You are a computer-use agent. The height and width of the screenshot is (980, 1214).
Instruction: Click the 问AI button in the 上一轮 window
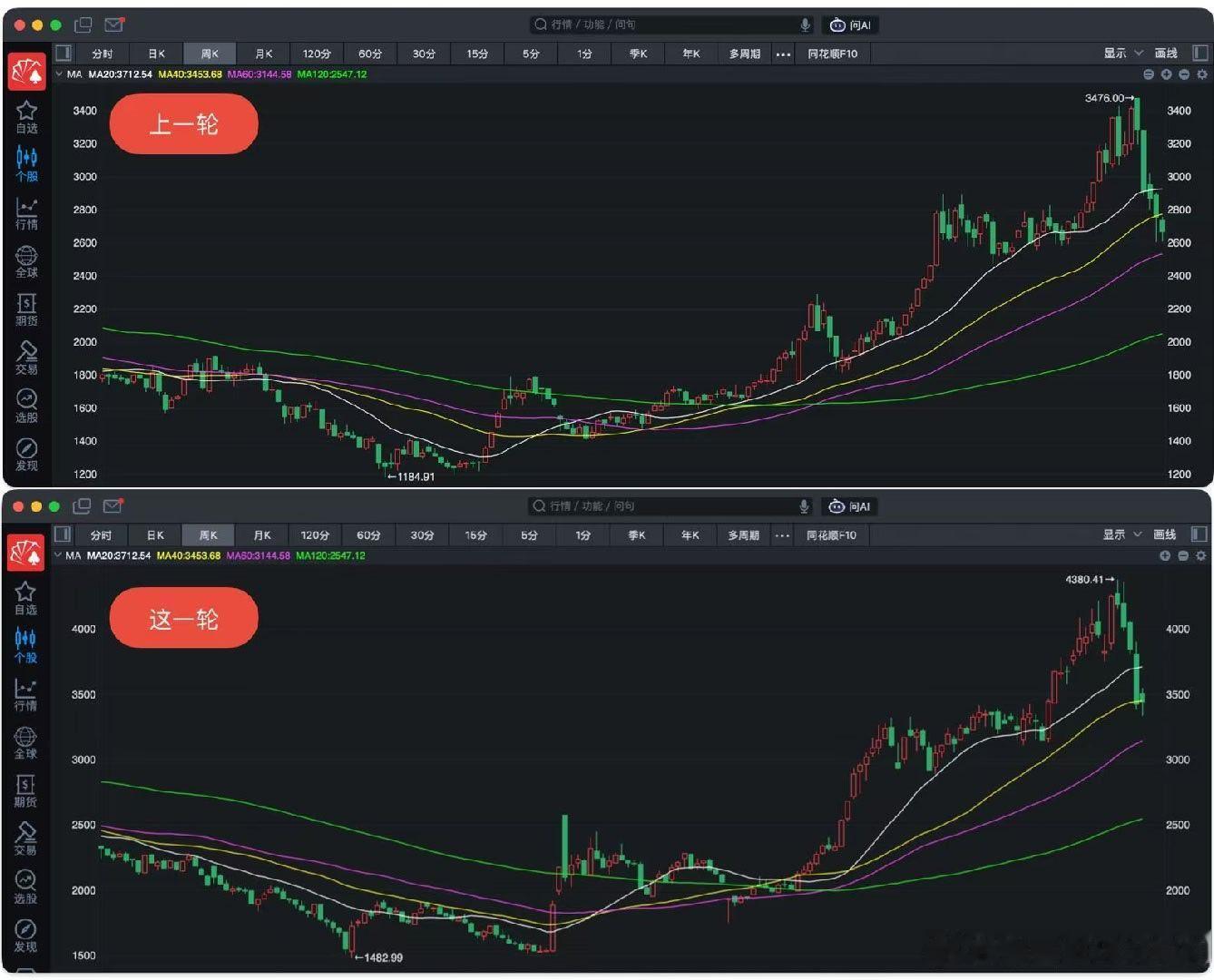coord(850,25)
